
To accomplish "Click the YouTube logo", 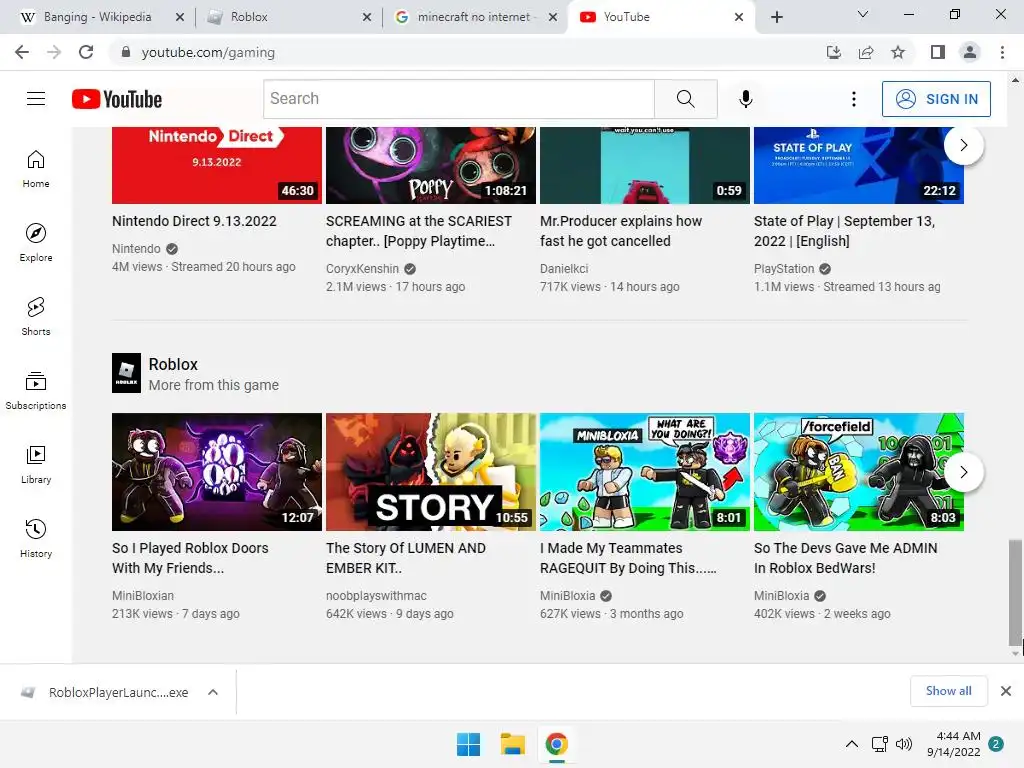I will [117, 99].
